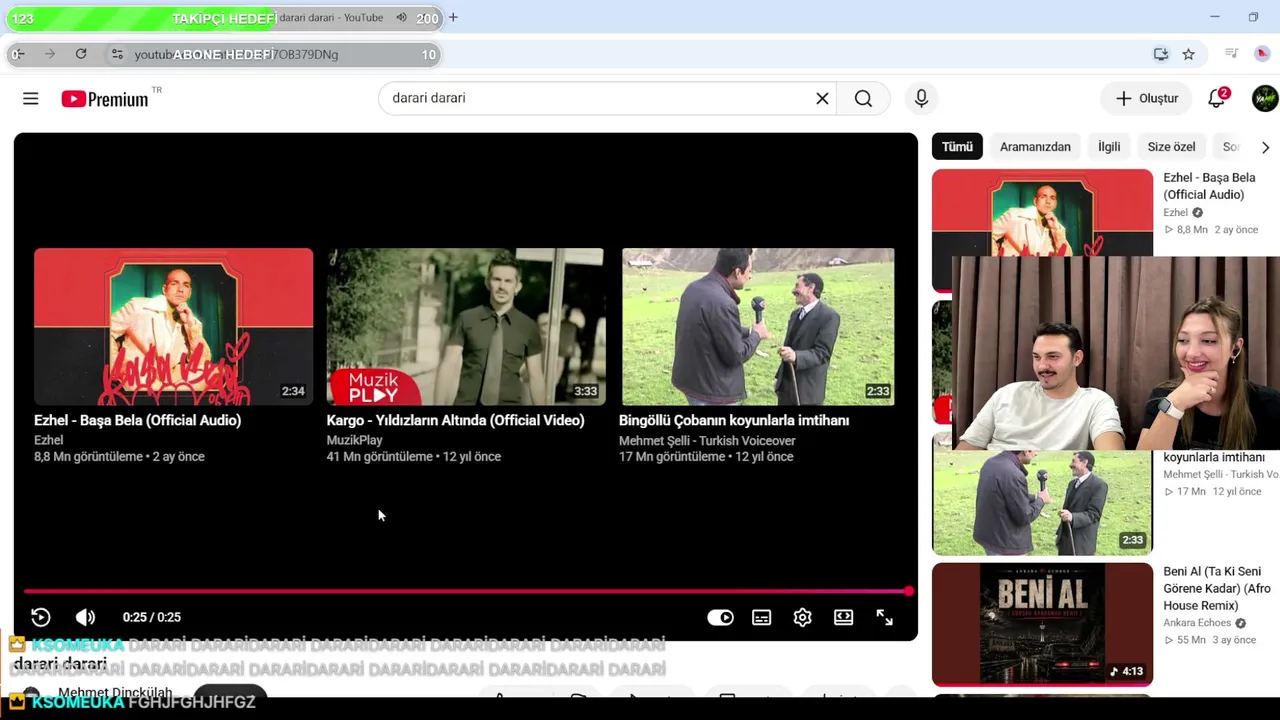Clear the search text with the X
The height and width of the screenshot is (720, 1280).
822,98
